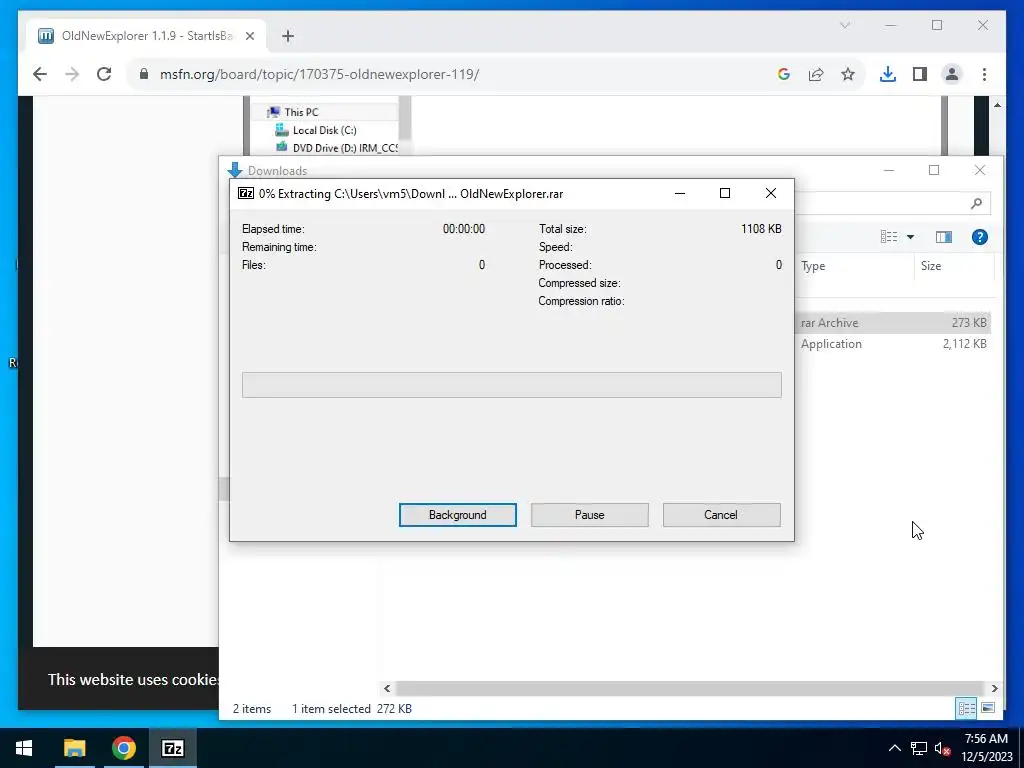Open Chrome downloads icon
The width and height of the screenshot is (1024, 768).
(x=888, y=74)
